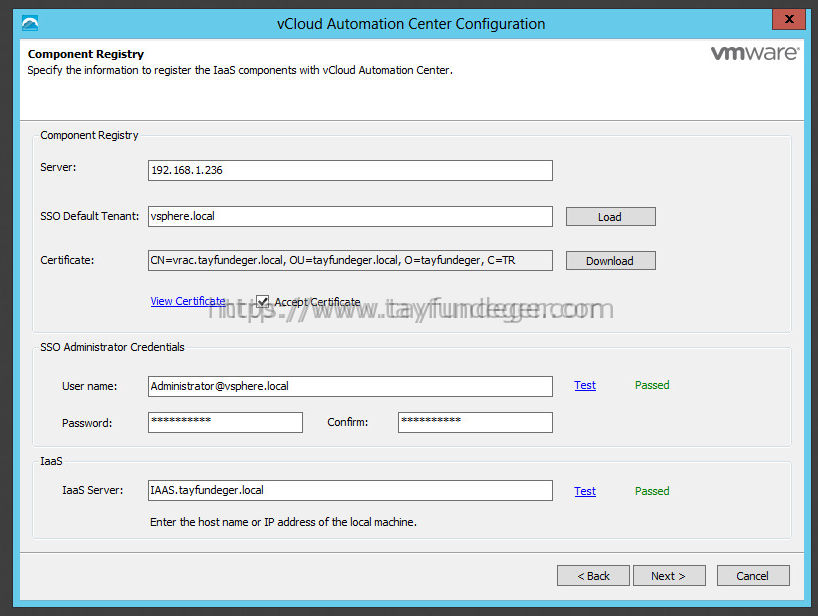
Task: Test the IaaS Server connection
Action: [x=585, y=491]
